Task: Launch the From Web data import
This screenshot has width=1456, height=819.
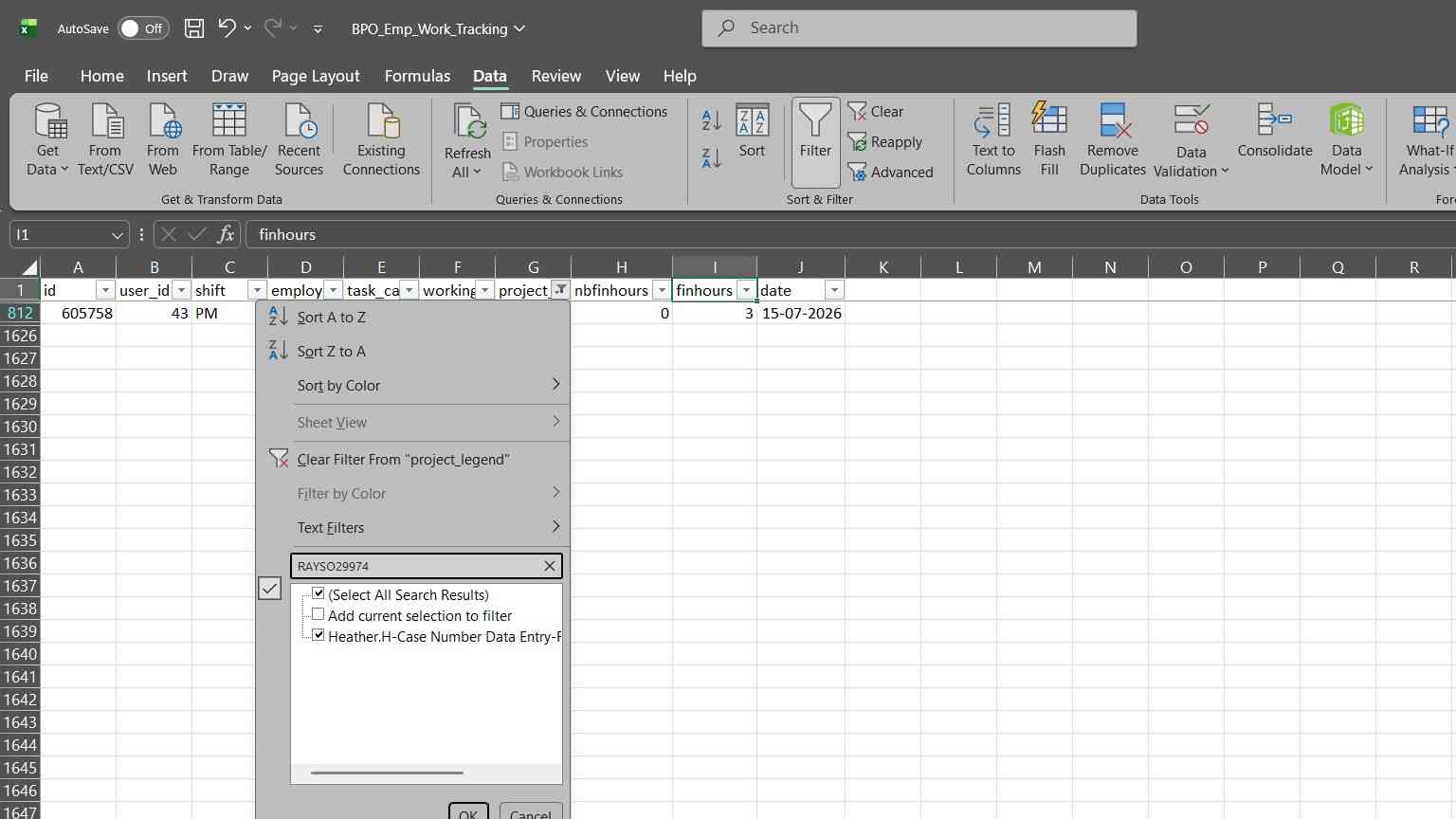Action: (163, 140)
